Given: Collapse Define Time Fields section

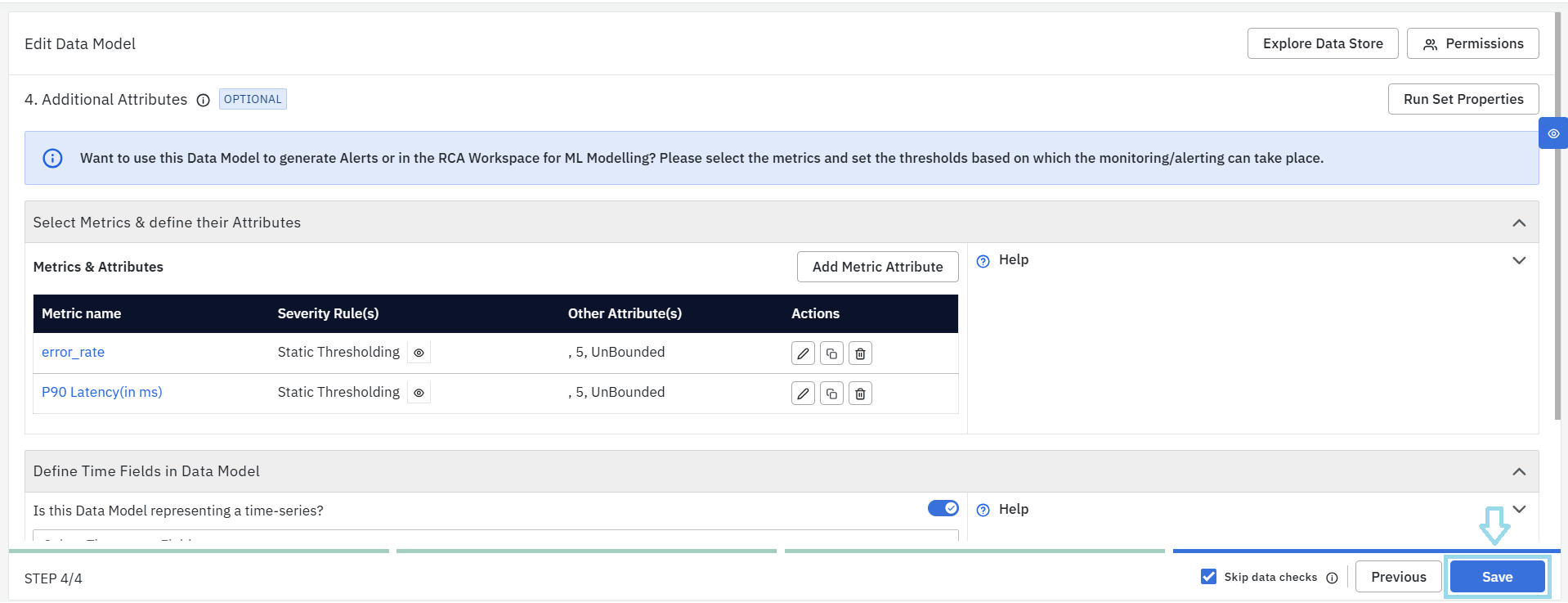Looking at the screenshot, I should [1519, 471].
